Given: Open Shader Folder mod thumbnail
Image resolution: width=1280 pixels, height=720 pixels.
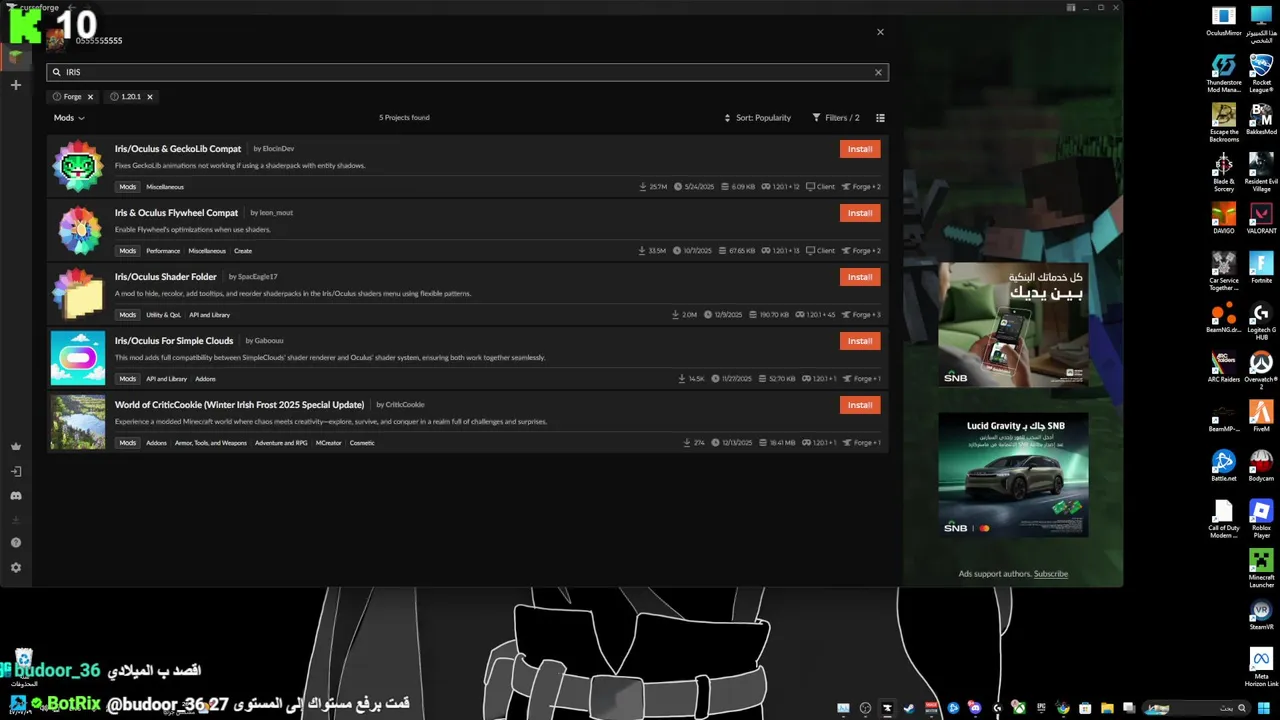Looking at the screenshot, I should 78,294.
